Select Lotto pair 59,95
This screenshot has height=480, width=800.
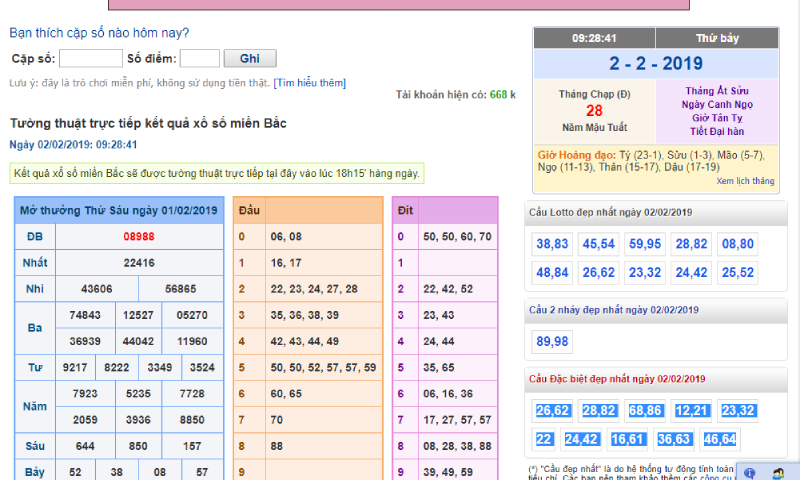click(x=645, y=243)
